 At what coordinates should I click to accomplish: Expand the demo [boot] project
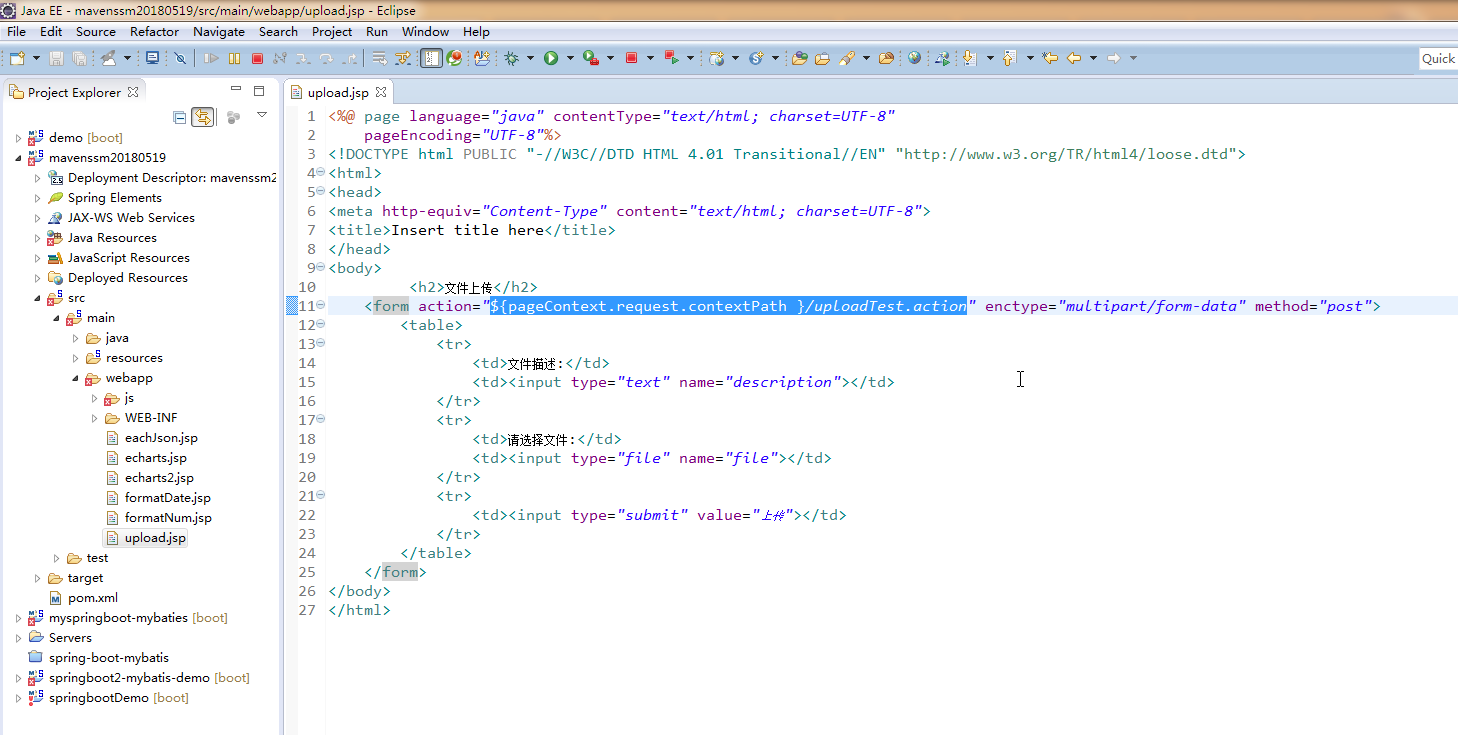(x=18, y=138)
